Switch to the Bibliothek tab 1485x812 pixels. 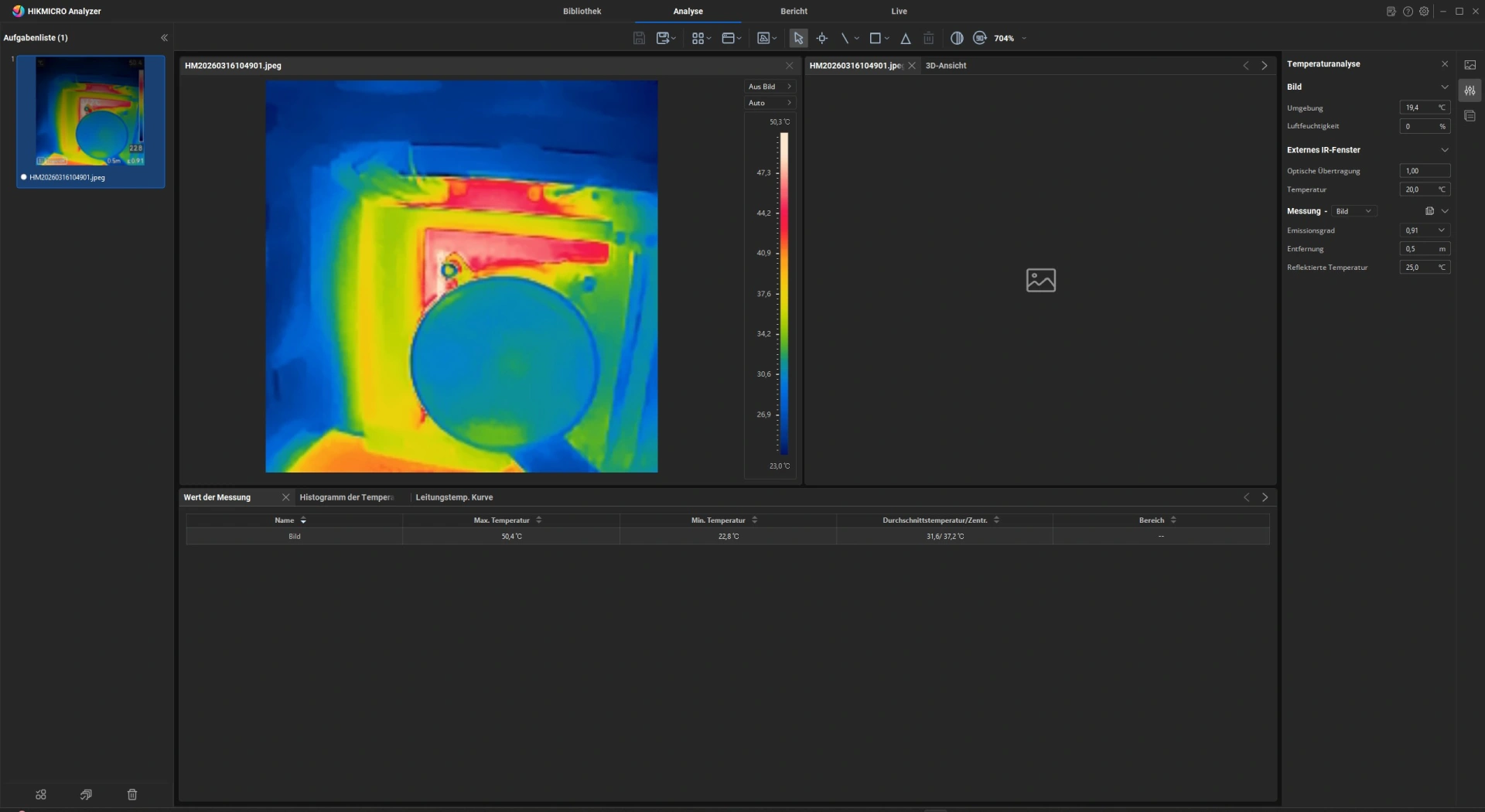(582, 12)
